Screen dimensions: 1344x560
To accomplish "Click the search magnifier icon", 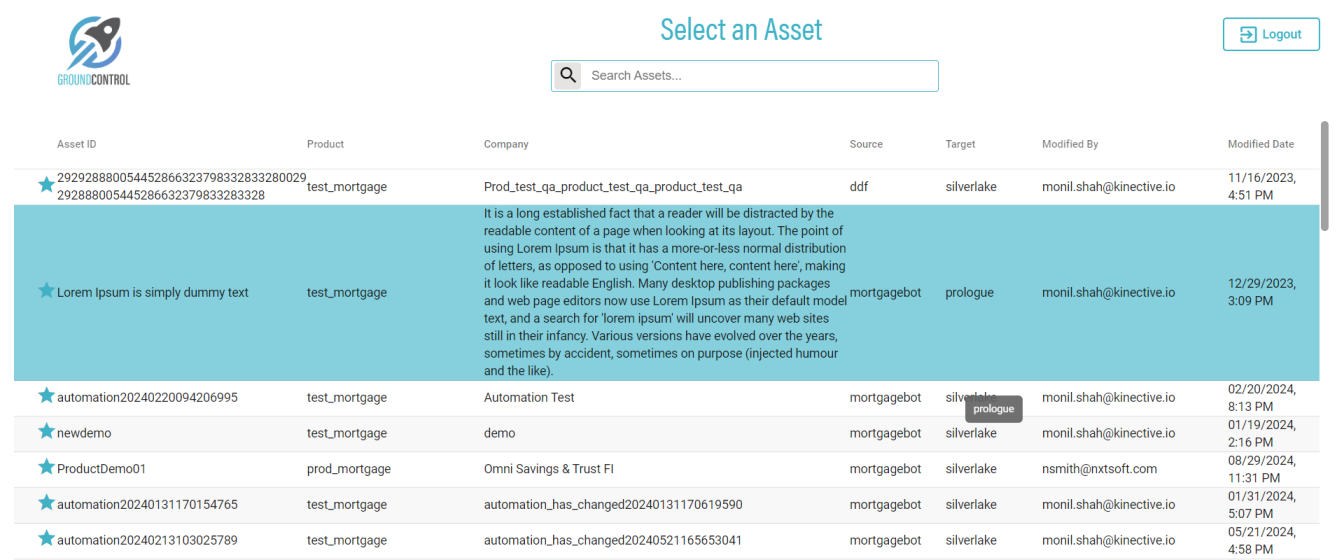I will coord(568,75).
